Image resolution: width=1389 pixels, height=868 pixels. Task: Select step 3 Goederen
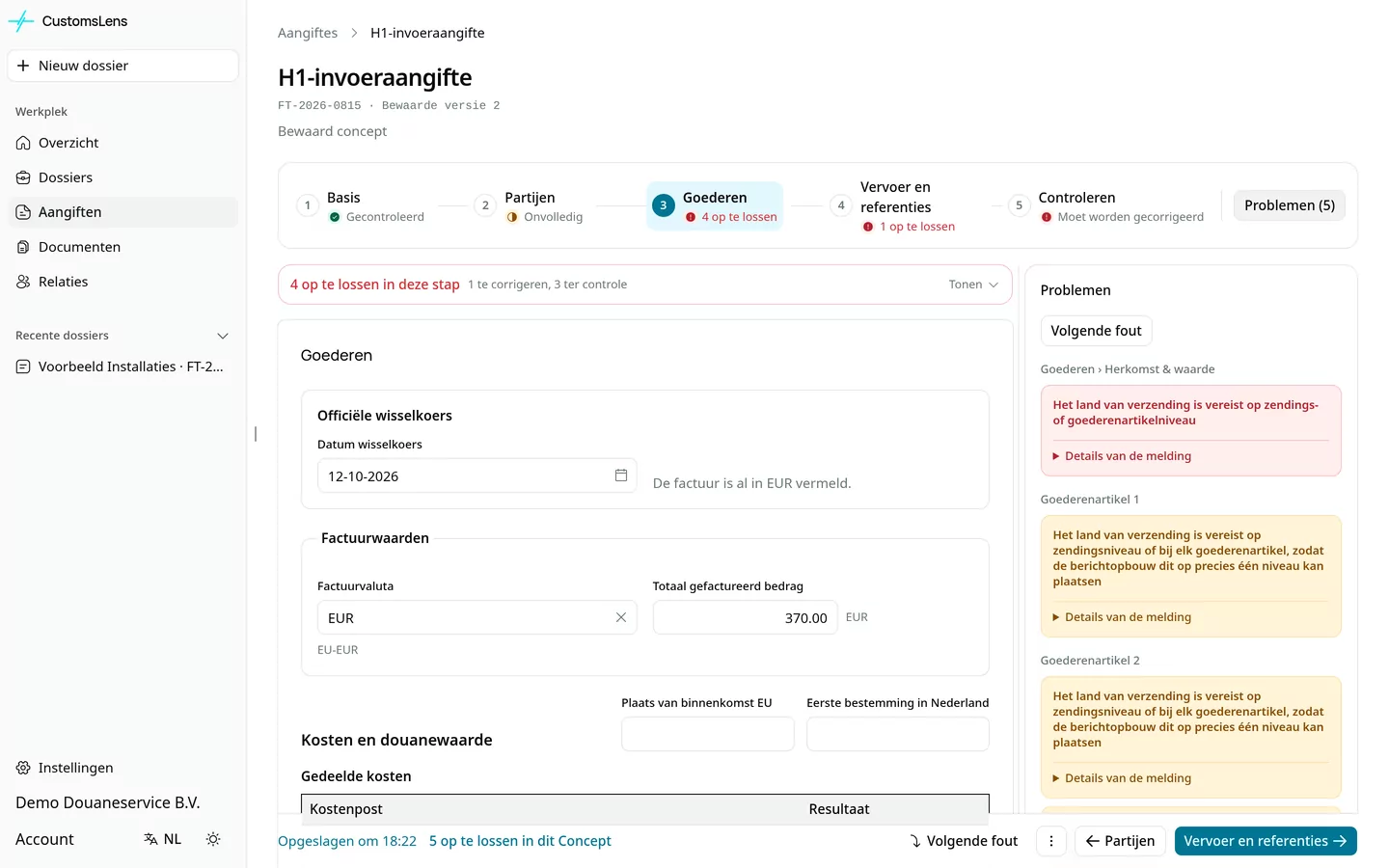(715, 205)
